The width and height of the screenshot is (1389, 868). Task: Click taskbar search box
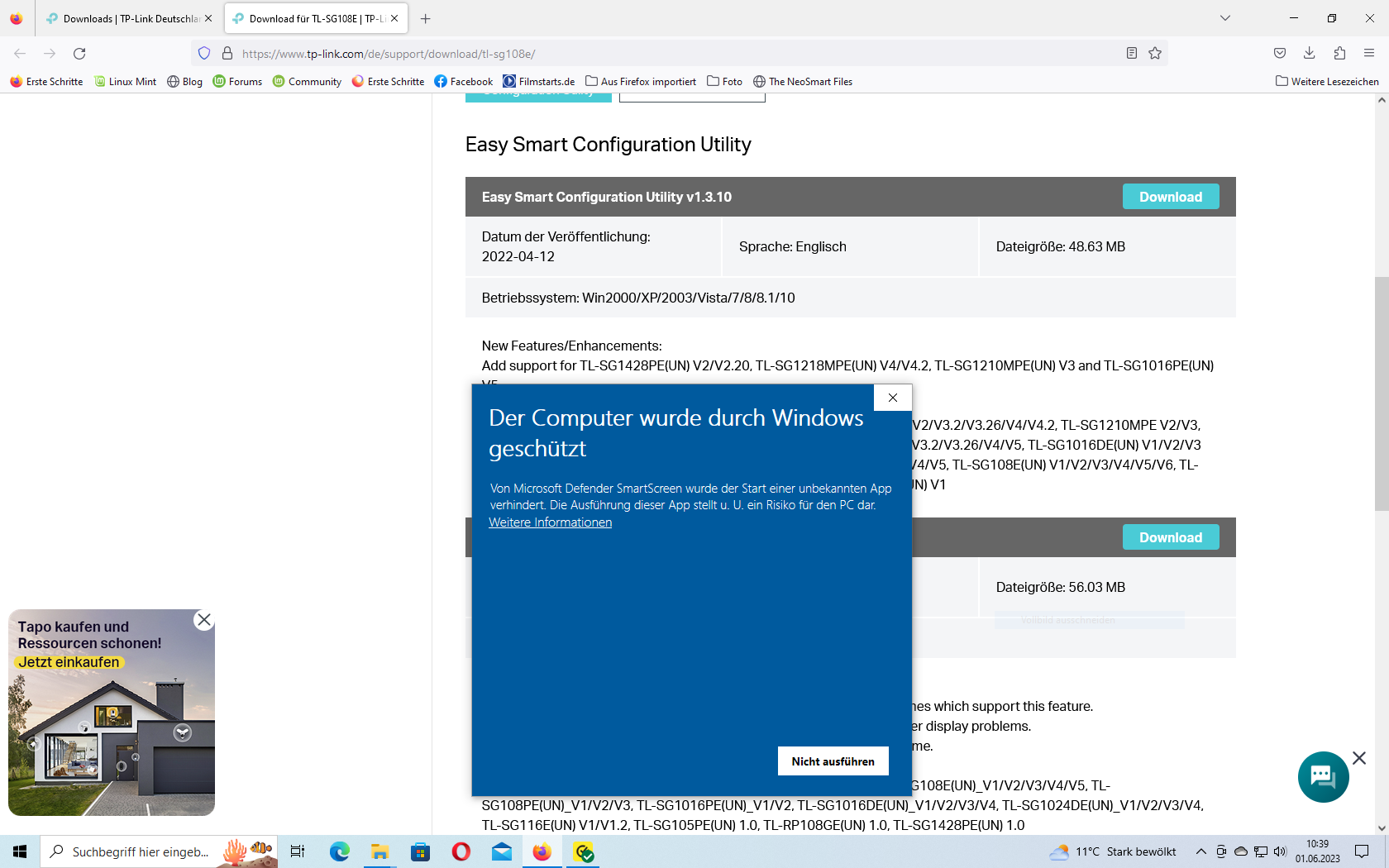tap(159, 851)
